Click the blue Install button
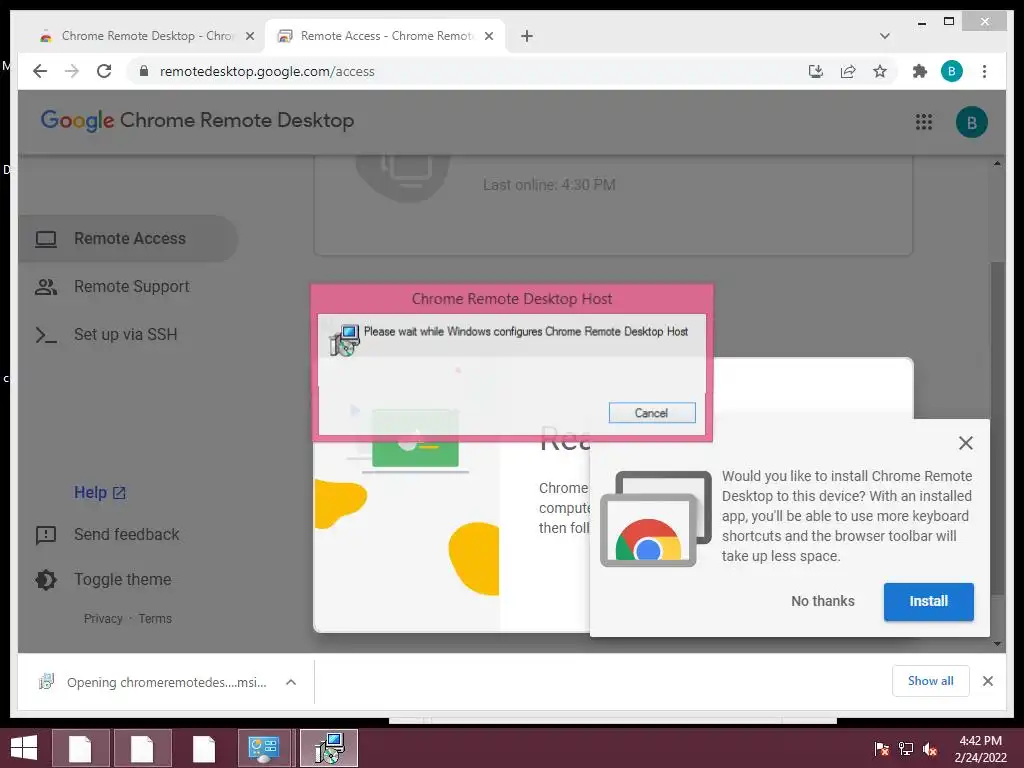1024x768 pixels. [928, 601]
